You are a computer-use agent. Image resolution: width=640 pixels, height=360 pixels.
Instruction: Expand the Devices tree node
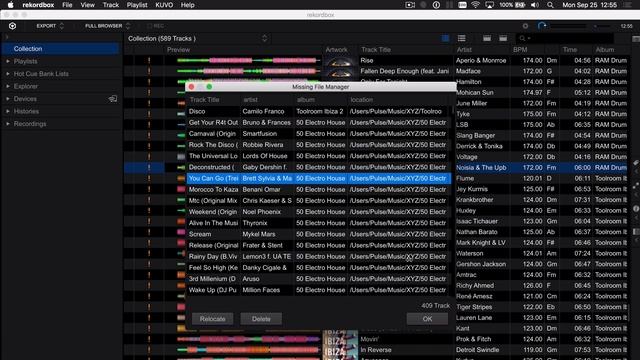(x=8, y=99)
